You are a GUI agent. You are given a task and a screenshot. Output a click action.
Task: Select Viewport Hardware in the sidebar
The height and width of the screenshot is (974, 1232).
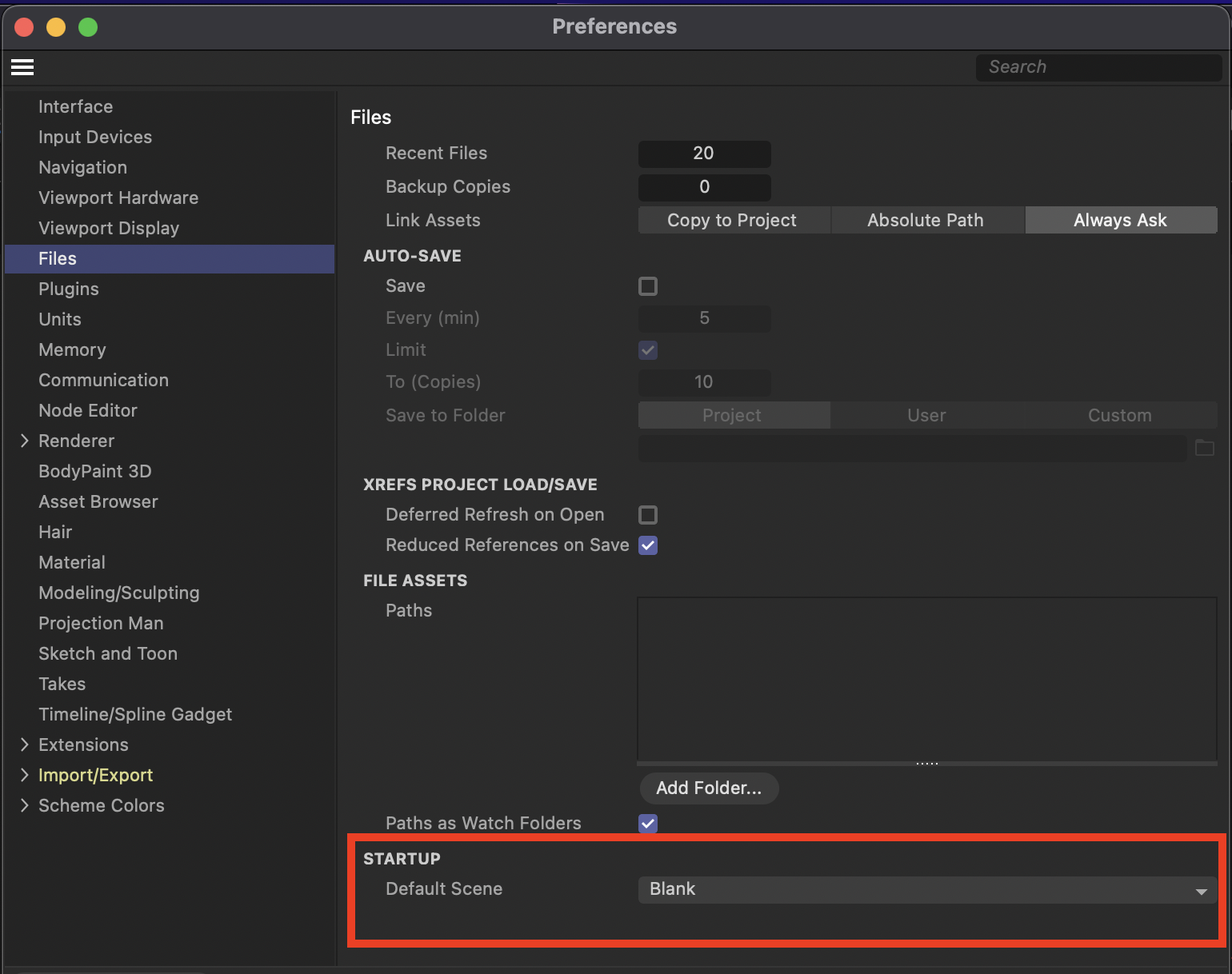(x=118, y=198)
